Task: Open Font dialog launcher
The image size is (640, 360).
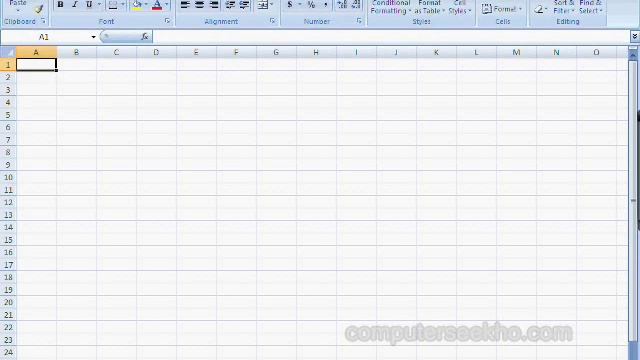Action: point(167,21)
